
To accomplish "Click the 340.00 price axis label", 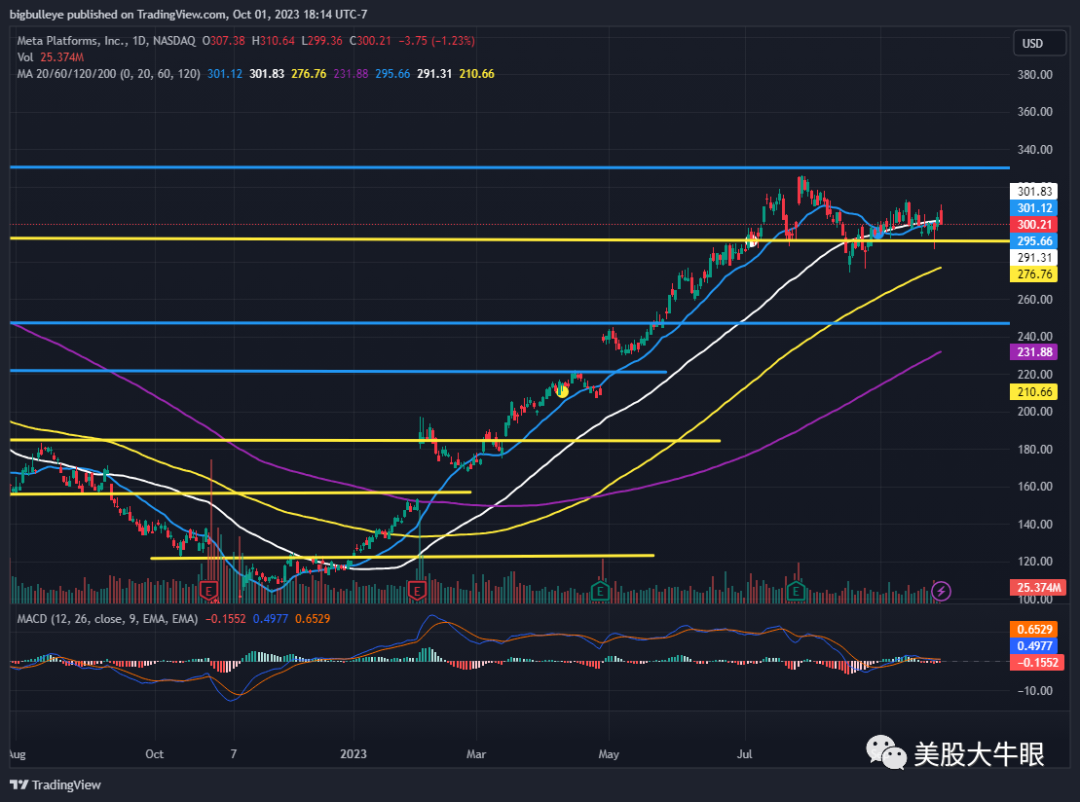I will click(1035, 150).
